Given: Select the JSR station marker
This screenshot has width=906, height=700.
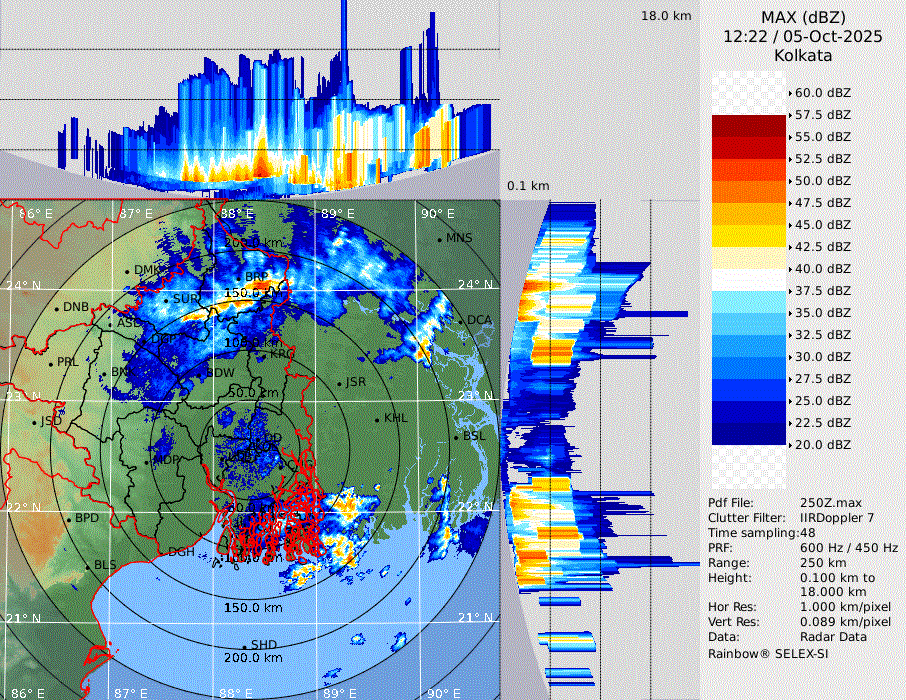Looking at the screenshot, I should pos(338,383).
